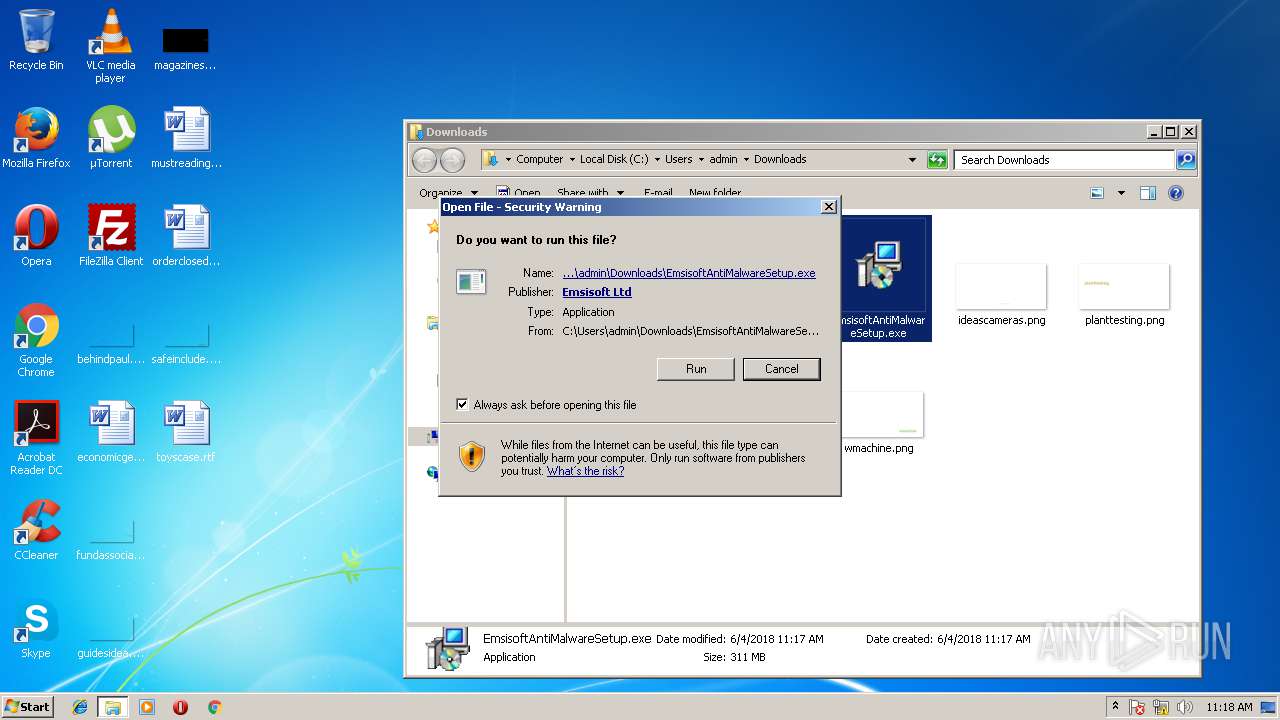This screenshot has width=1280, height=720.
Task: Click the volume speaker icon in tray
Action: coord(1185,707)
